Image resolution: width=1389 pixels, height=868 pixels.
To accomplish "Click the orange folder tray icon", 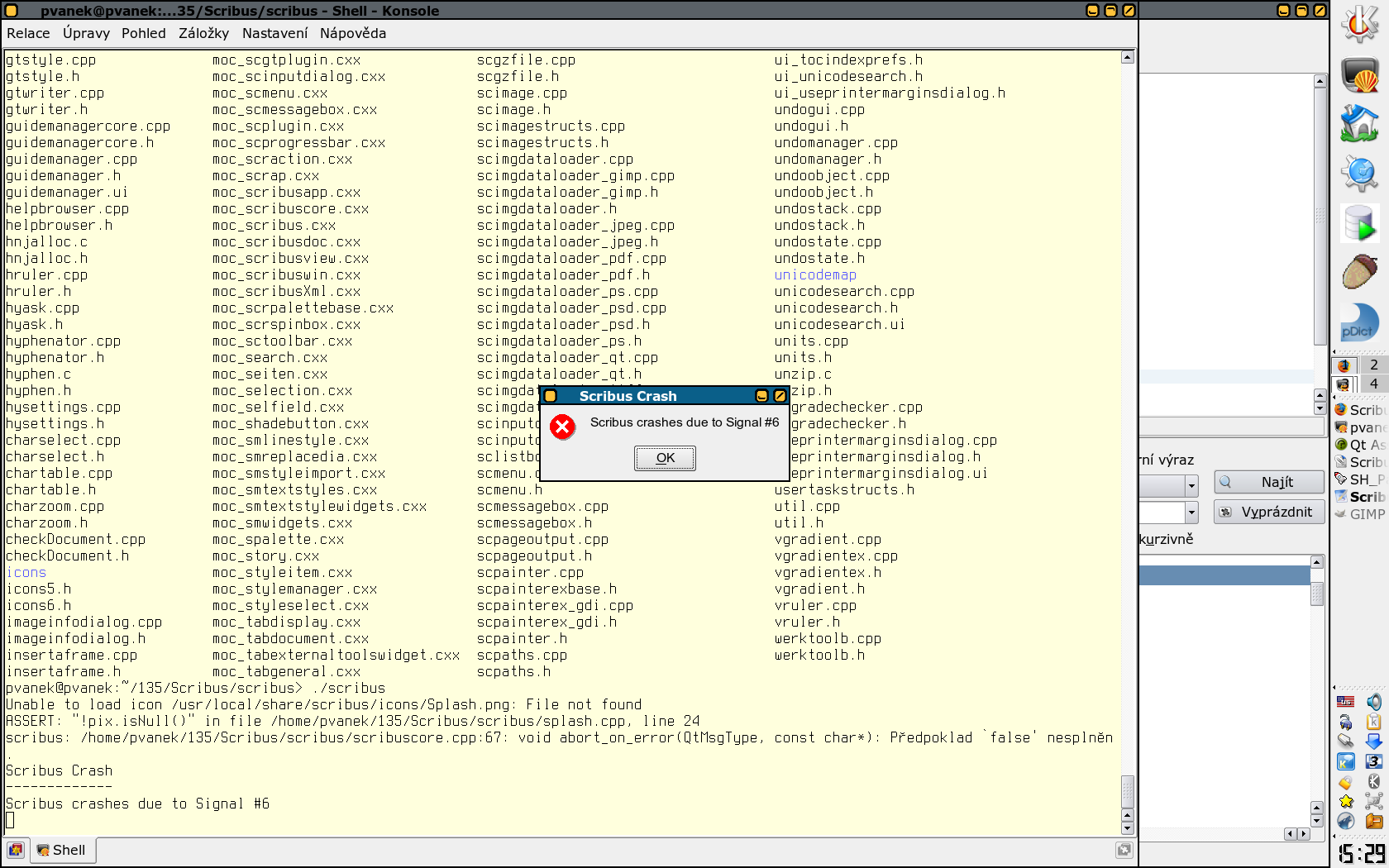I will point(1373,821).
